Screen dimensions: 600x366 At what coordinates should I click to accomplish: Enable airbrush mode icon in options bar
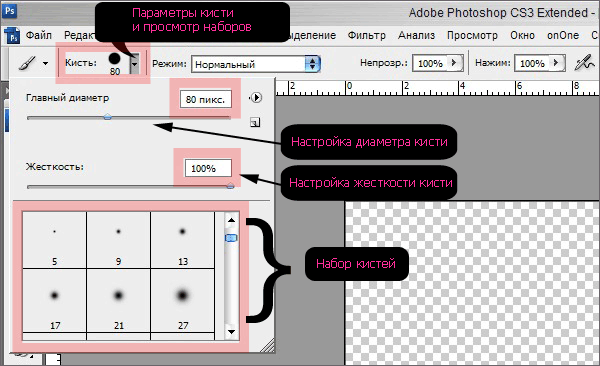point(584,63)
